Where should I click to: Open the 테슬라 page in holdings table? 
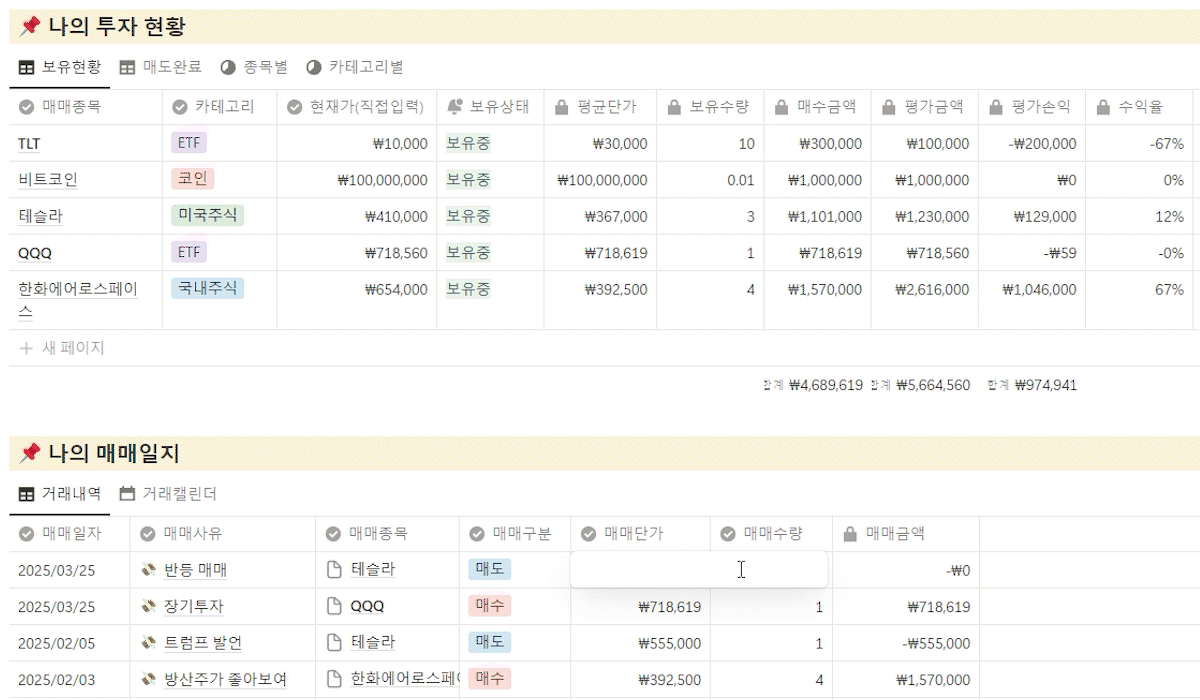pyautogui.click(x=40, y=216)
